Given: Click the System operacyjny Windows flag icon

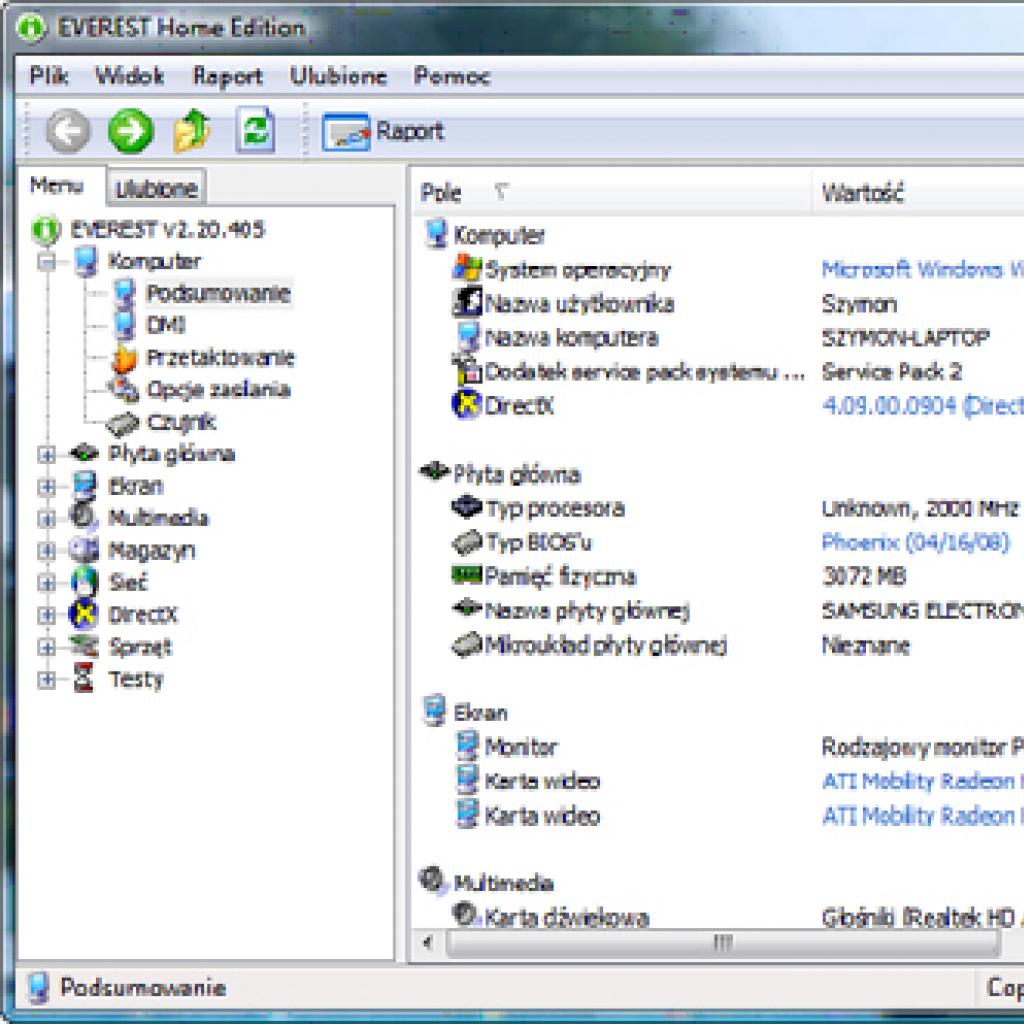Looking at the screenshot, I should click(468, 268).
